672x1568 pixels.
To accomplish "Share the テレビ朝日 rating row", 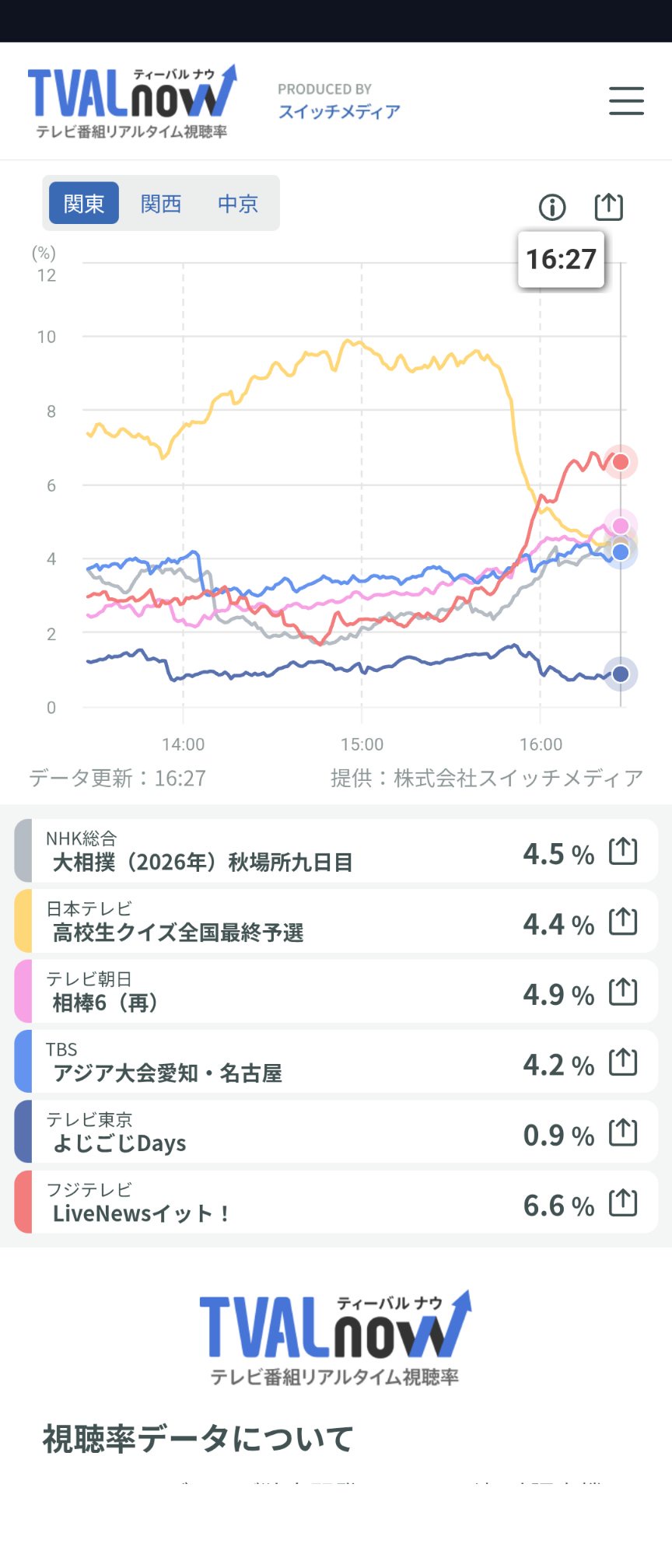I will (x=623, y=992).
